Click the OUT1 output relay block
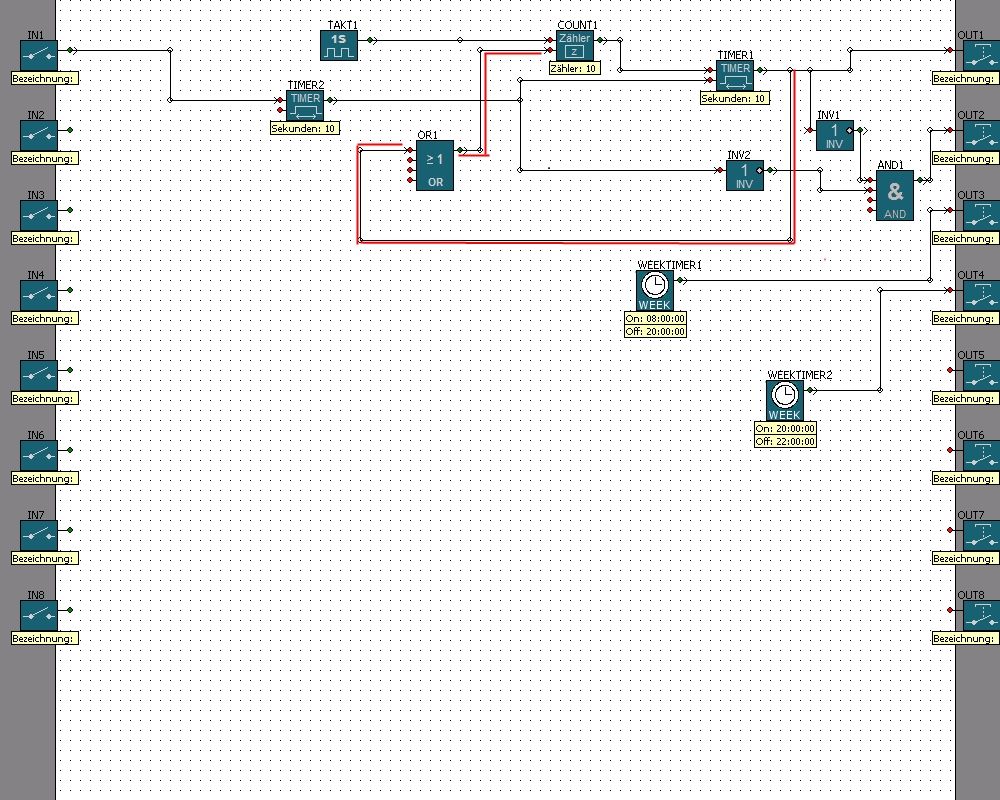Screen dimensions: 1000x800 pos(980,54)
